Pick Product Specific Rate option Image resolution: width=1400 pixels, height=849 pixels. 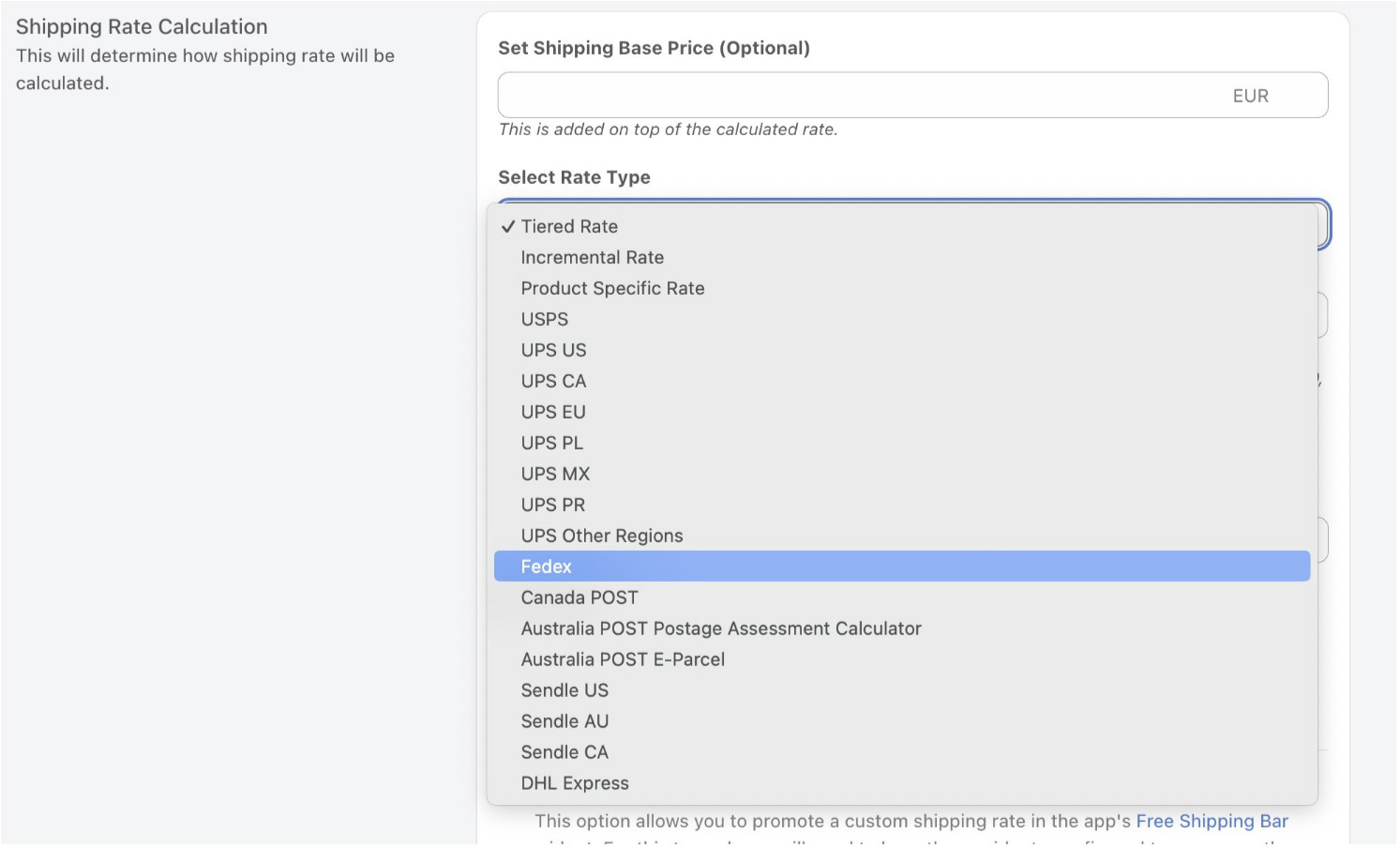(x=902, y=288)
